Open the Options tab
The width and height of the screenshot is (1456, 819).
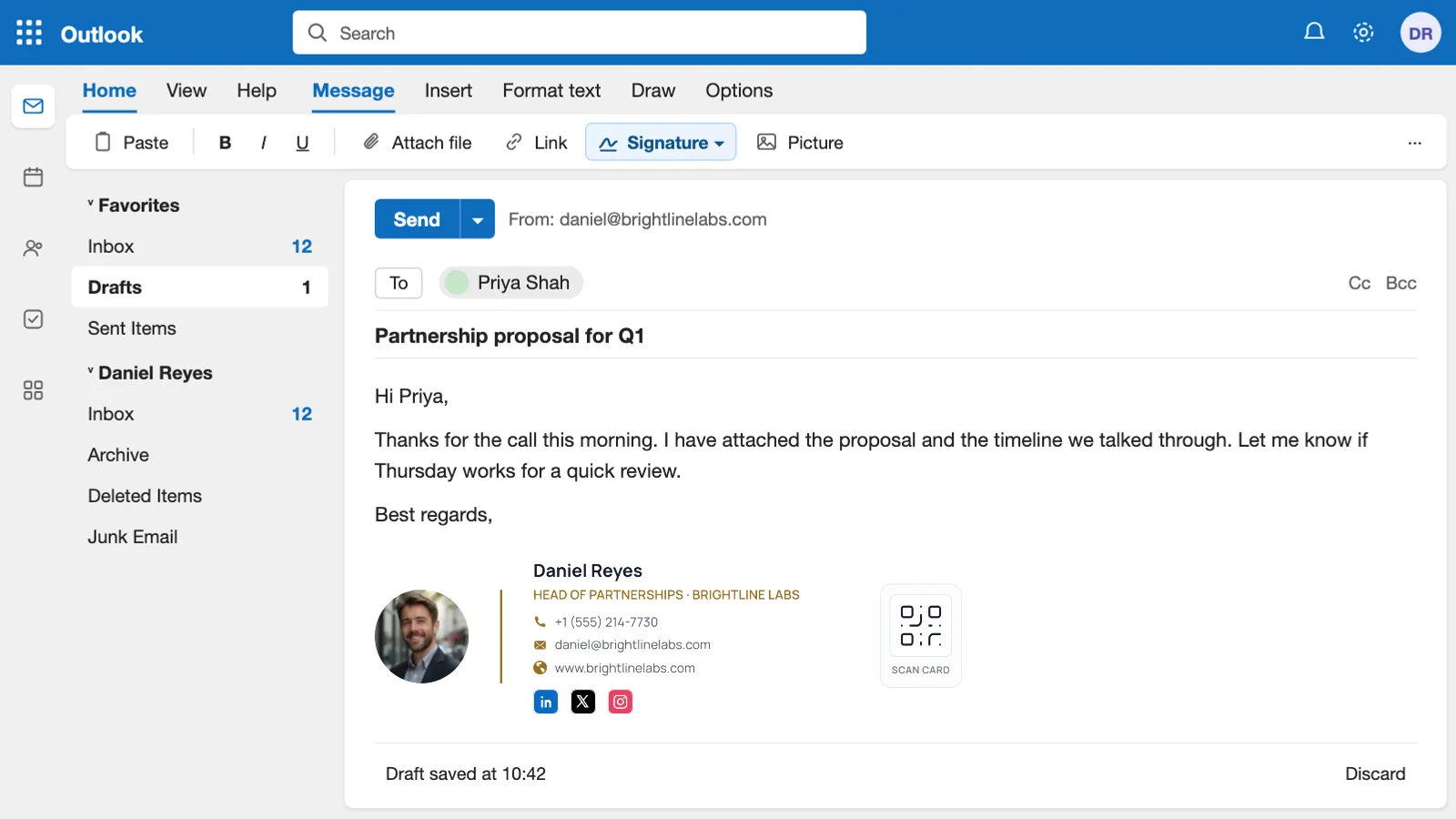pyautogui.click(x=739, y=91)
